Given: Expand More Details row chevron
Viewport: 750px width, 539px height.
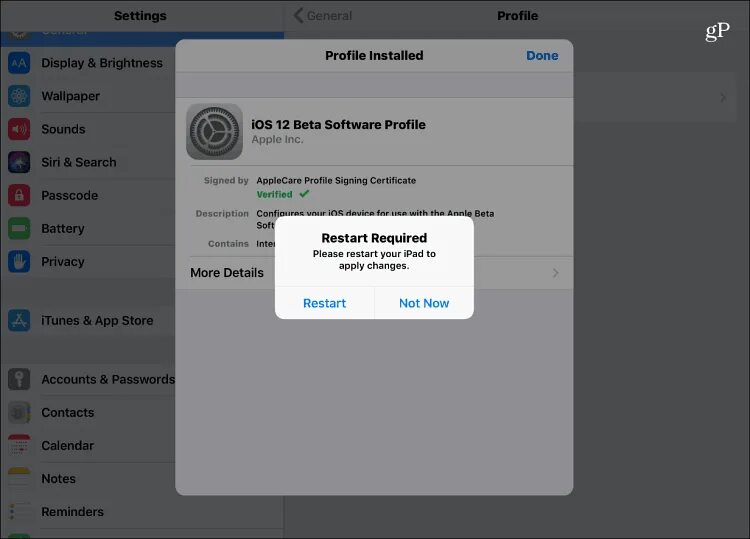Looking at the screenshot, I should coord(555,273).
